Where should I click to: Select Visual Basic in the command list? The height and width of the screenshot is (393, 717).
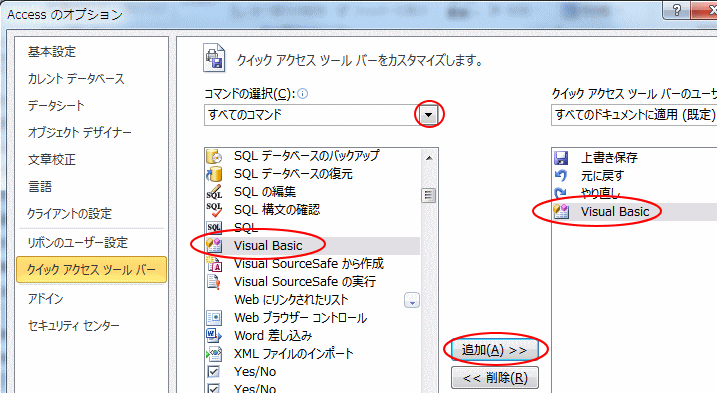point(312,246)
